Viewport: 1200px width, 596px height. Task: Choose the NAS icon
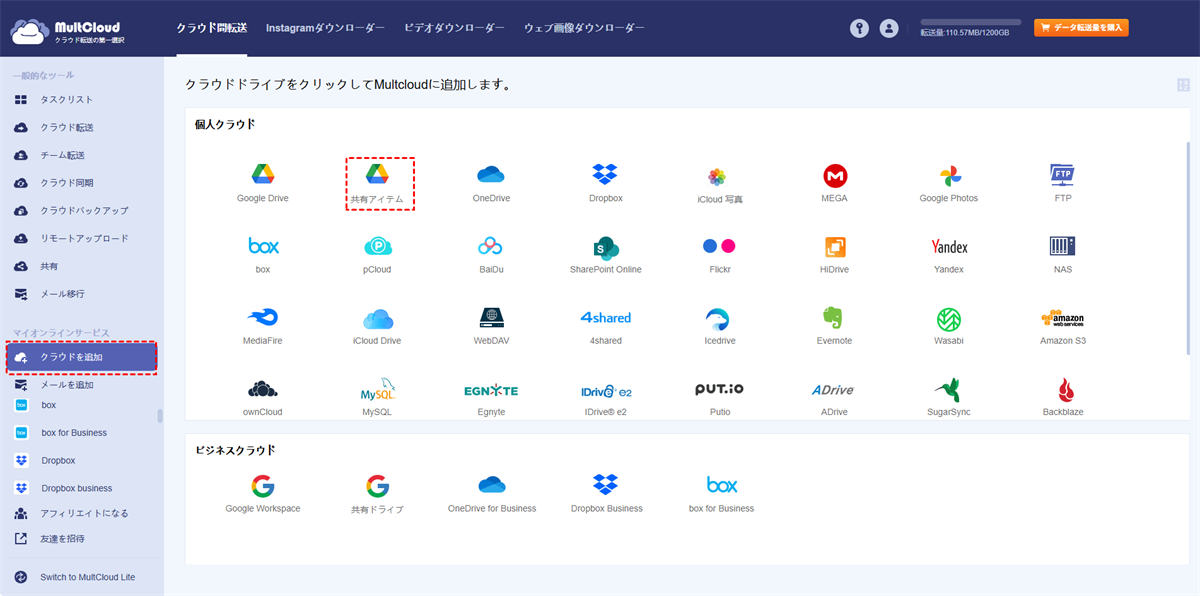(x=1062, y=246)
